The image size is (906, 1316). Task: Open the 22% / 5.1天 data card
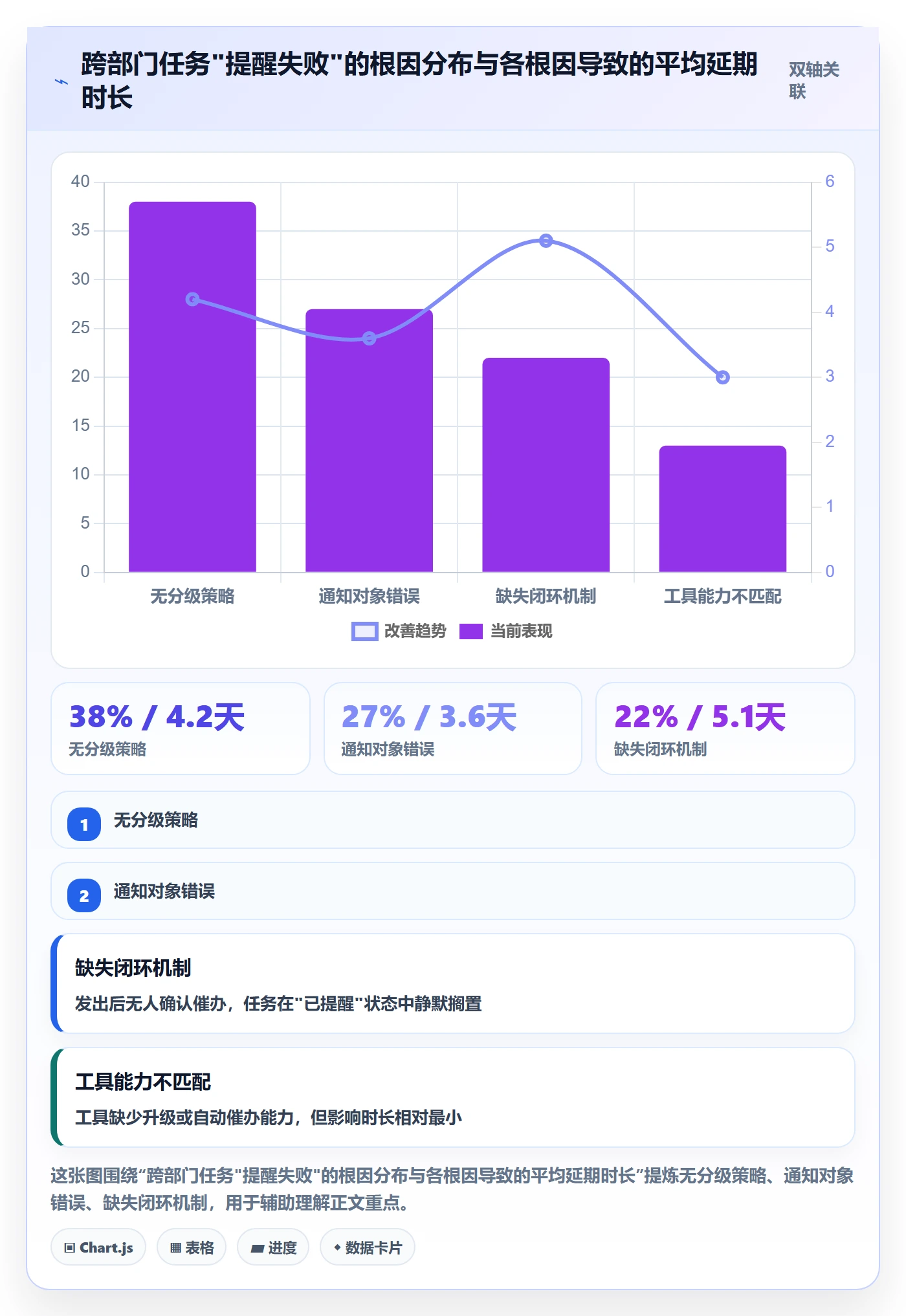pos(725,729)
